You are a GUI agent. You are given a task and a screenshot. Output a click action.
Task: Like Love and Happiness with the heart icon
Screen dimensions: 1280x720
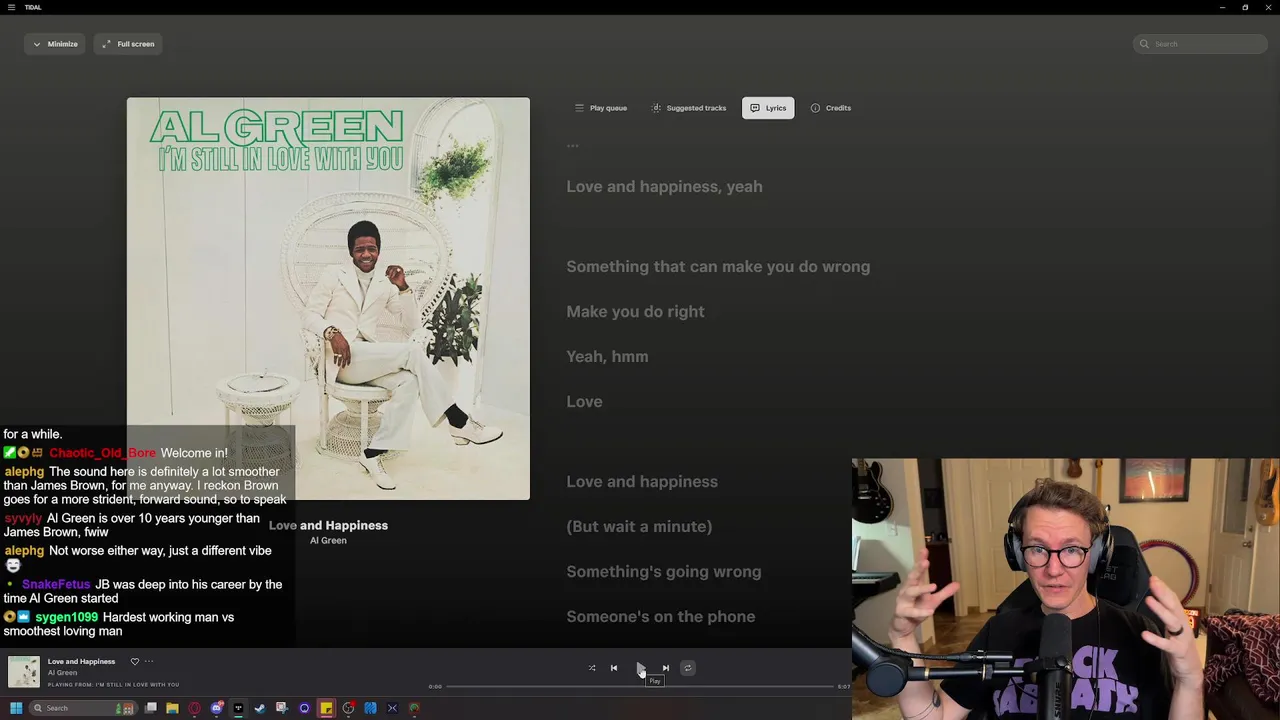coord(135,661)
